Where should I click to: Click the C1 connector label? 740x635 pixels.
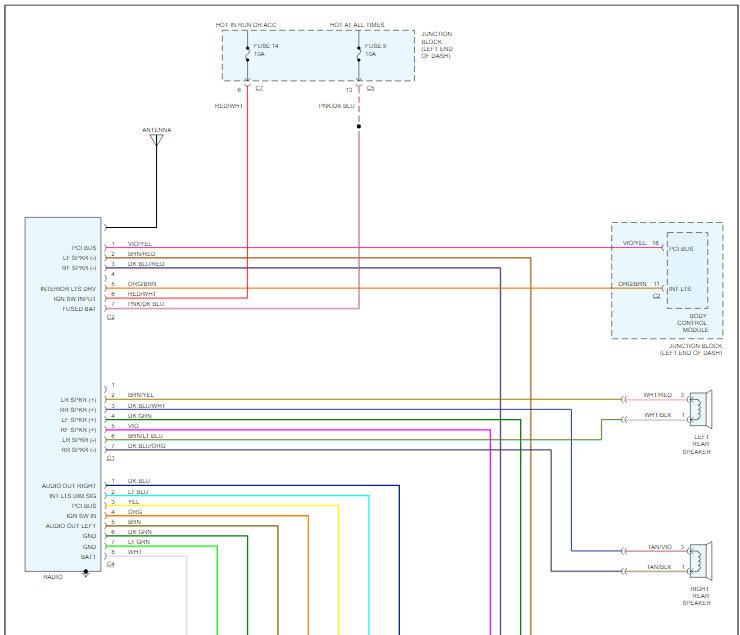110,458
